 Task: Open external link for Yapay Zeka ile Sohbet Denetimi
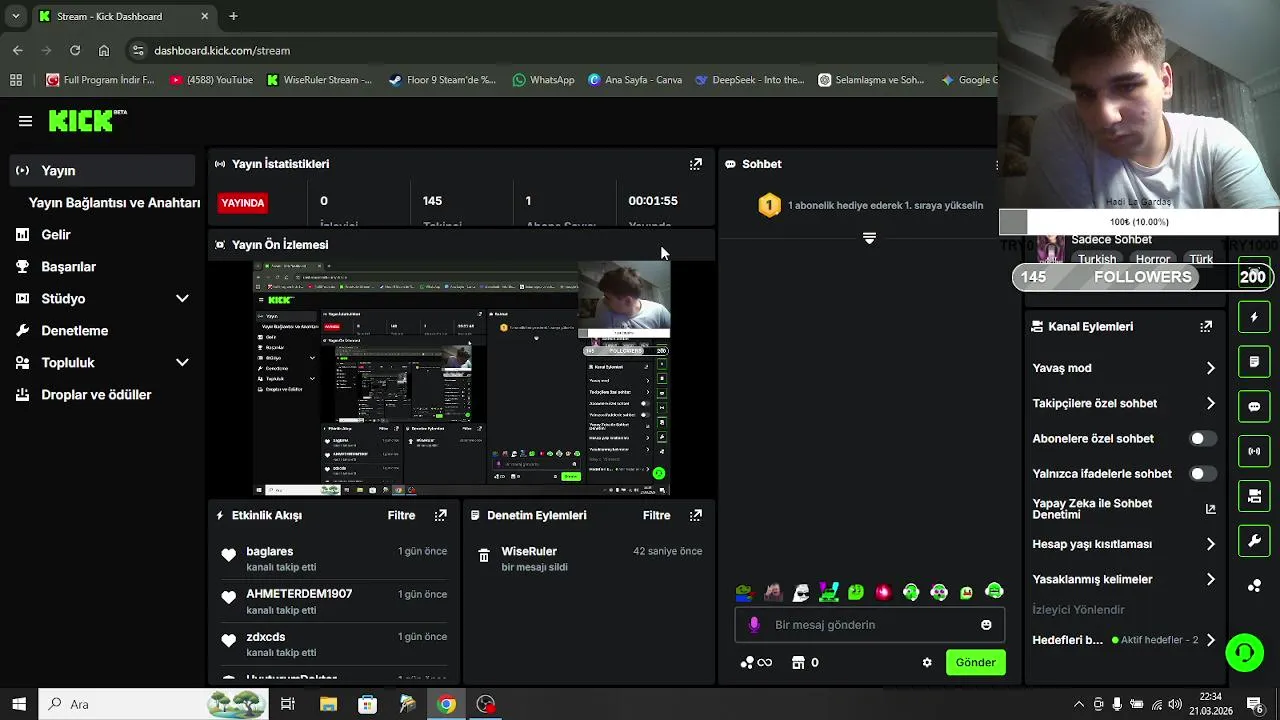point(1210,509)
